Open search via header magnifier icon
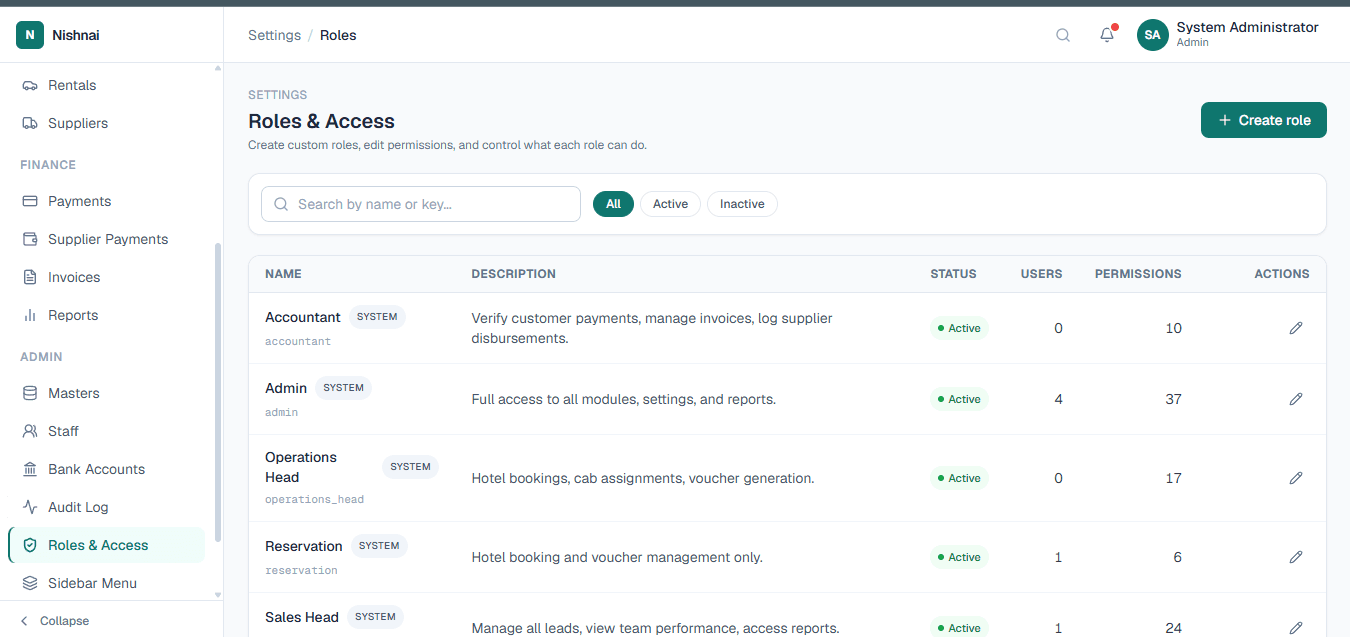The image size is (1350, 637). click(1063, 35)
